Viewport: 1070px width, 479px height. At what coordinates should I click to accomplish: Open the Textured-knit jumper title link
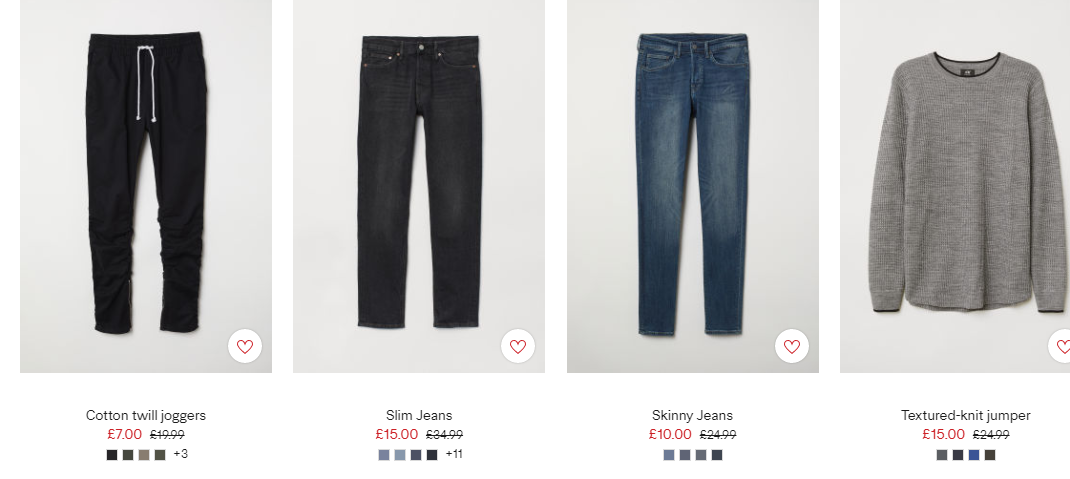tap(966, 415)
